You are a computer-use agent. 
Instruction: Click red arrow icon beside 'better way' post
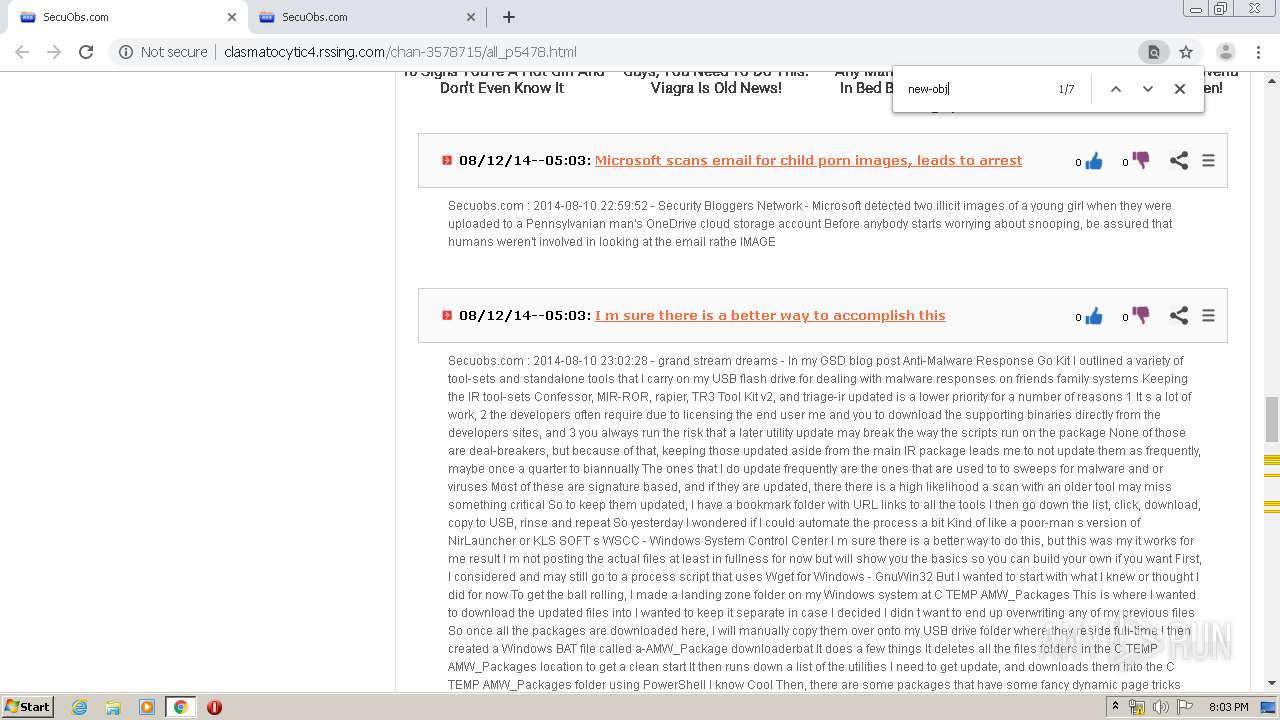click(x=447, y=315)
